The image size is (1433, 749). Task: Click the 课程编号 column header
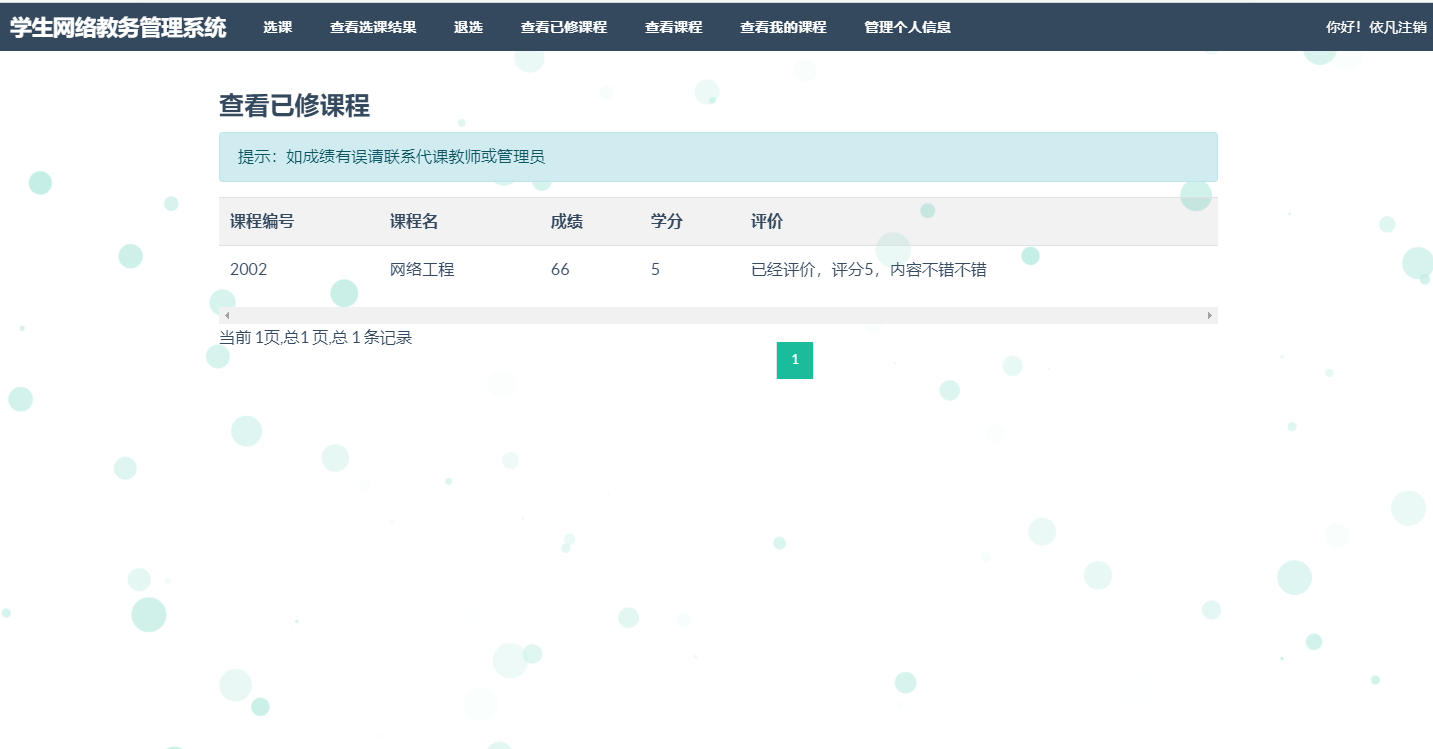(263, 221)
